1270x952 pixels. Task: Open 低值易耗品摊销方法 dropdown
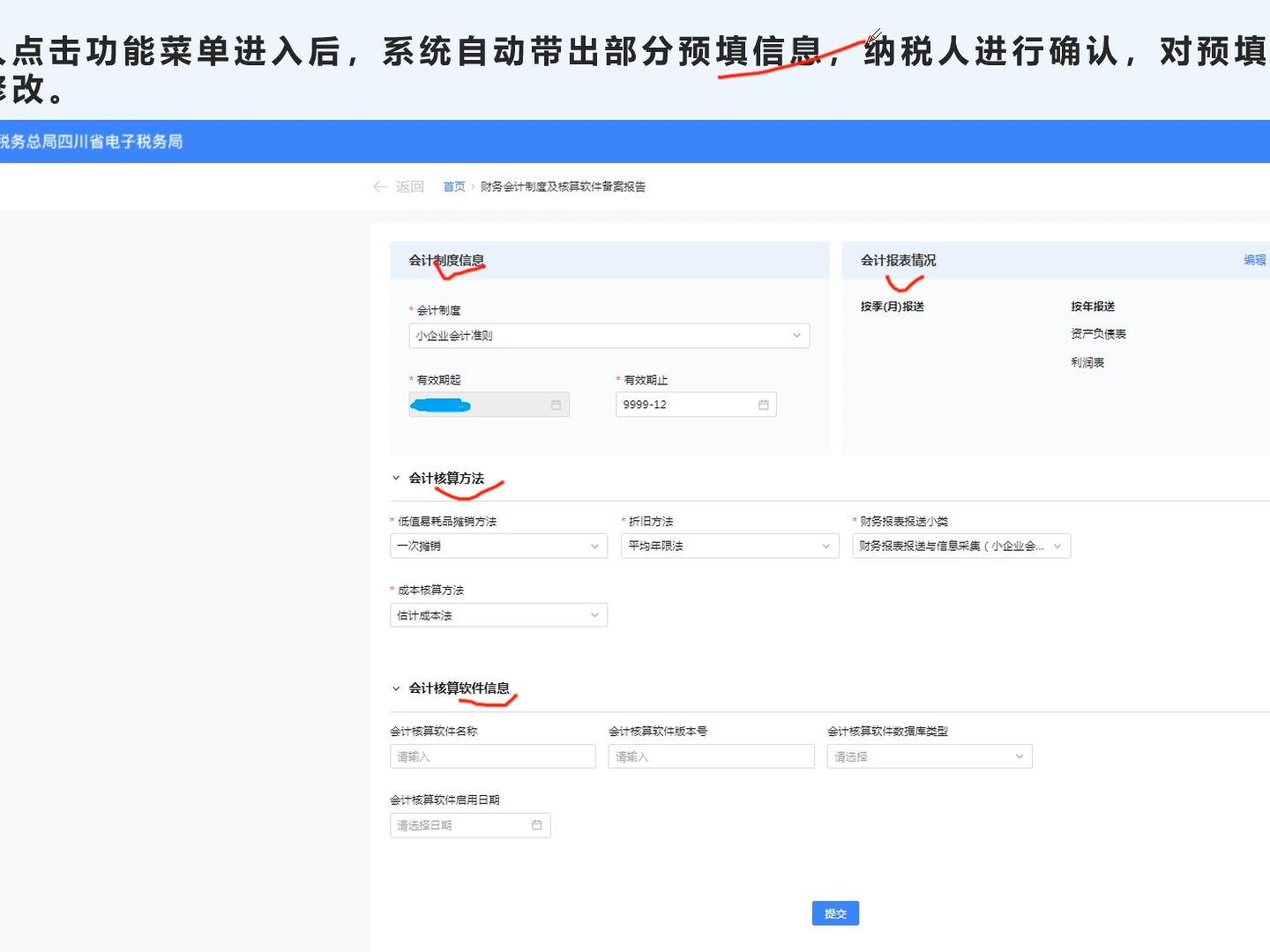(499, 547)
